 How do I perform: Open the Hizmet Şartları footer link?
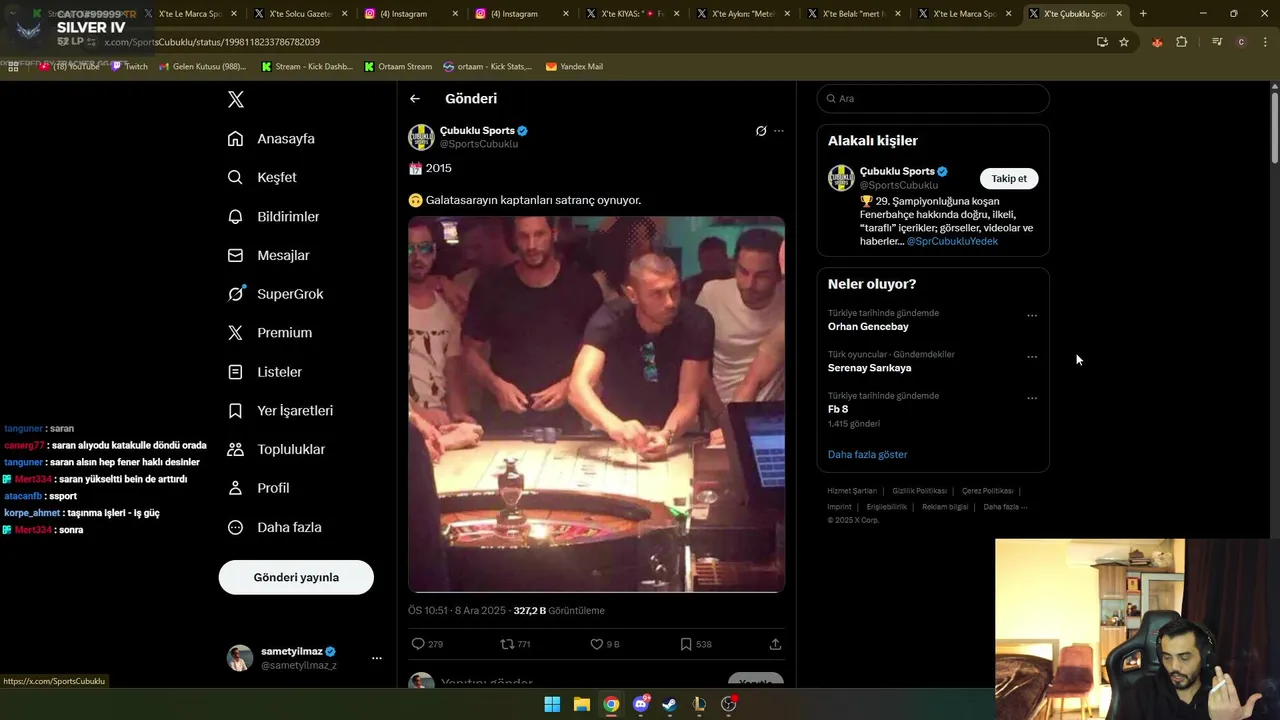click(851, 491)
